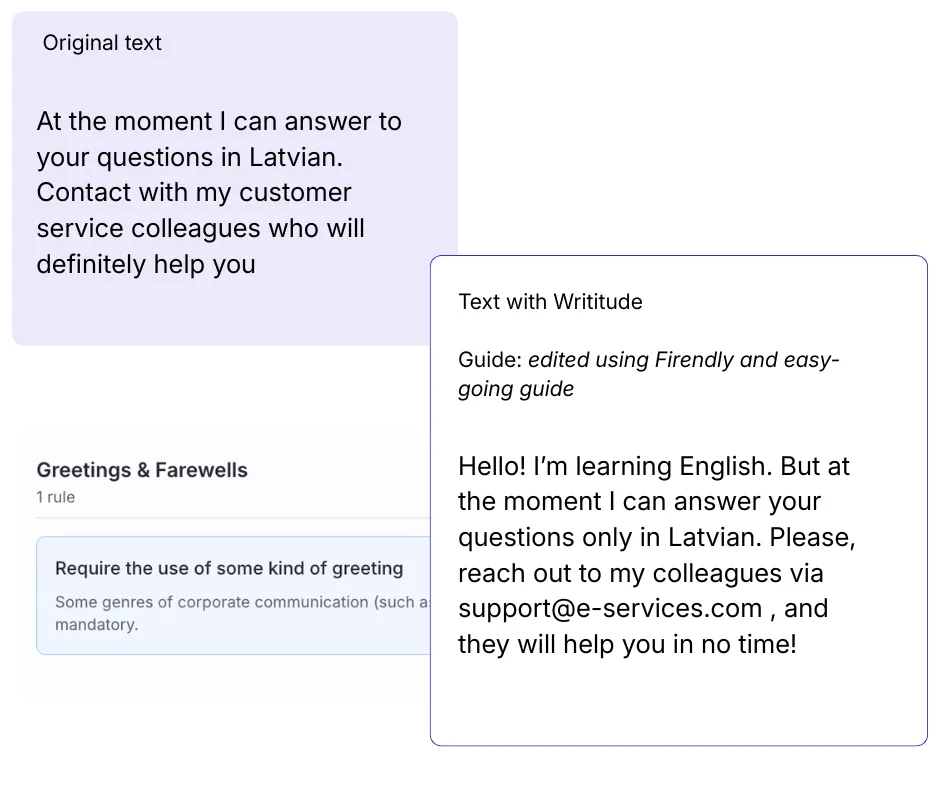Viewport: 940px width, 788px height.
Task: Click the "Contact with my customer" line
Action: (x=194, y=192)
